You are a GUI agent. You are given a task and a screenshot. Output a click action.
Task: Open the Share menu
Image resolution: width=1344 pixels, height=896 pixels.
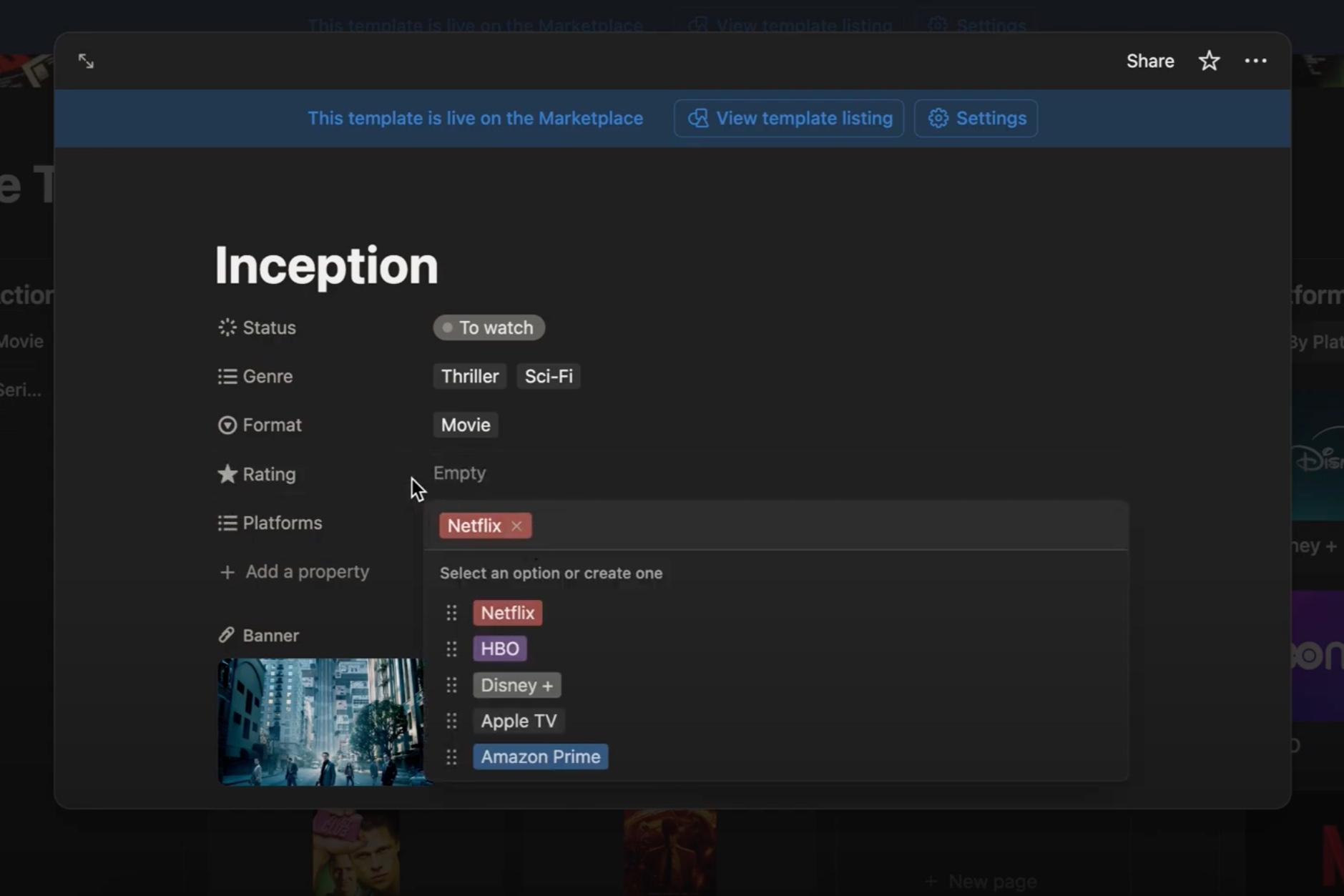(x=1149, y=61)
